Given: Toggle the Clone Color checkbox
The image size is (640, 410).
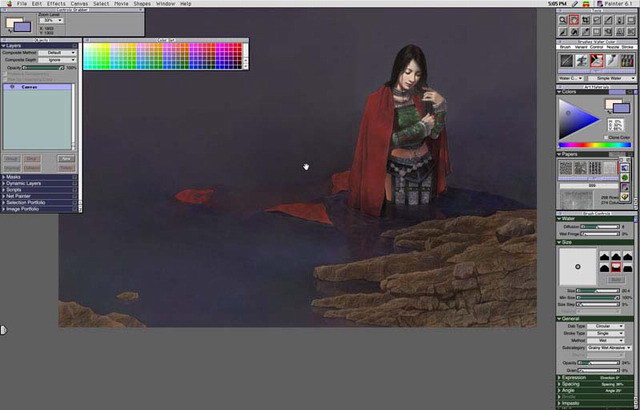Looking at the screenshot, I should (x=606, y=137).
